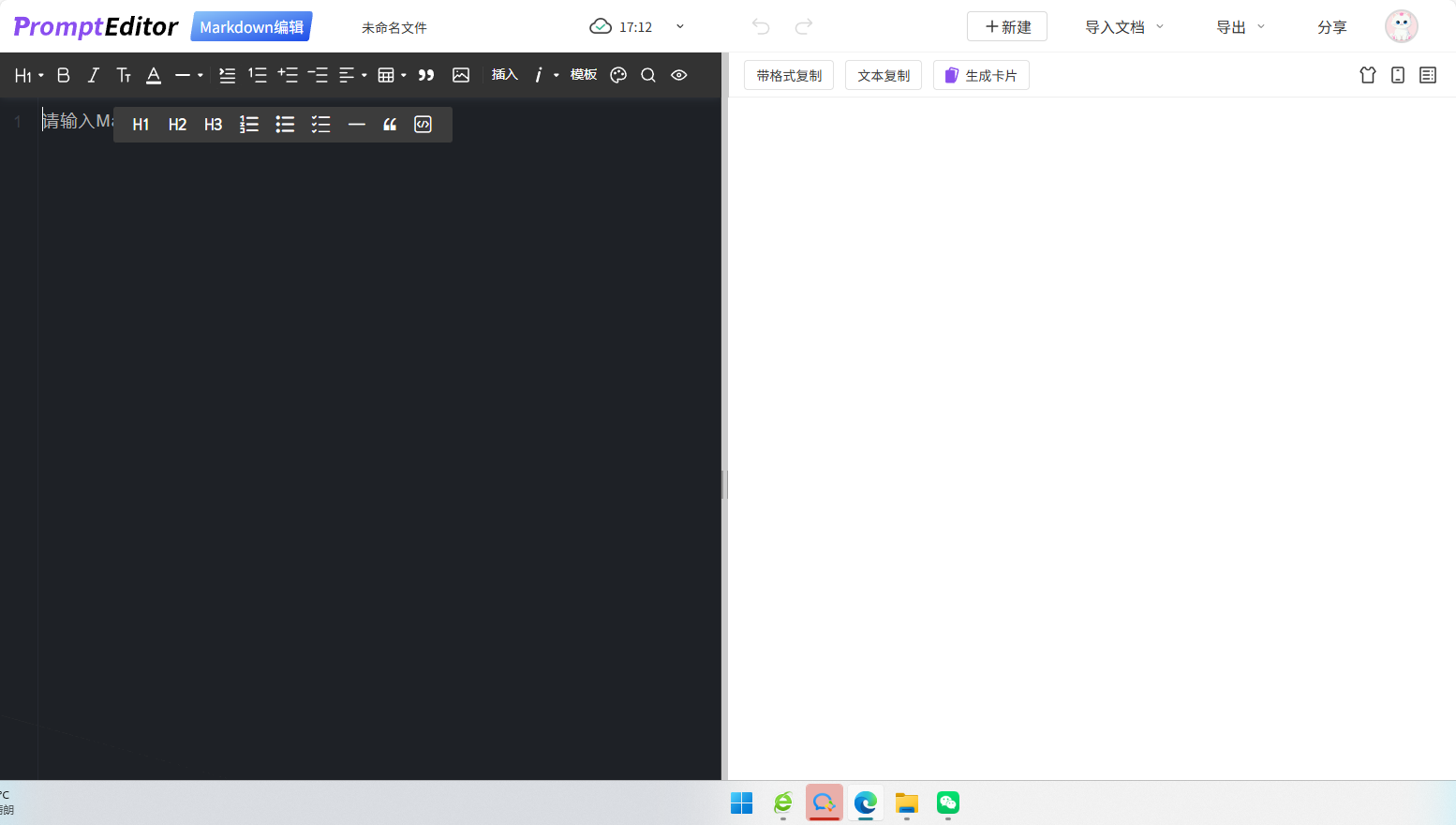Insert an image with the picture icon
The width and height of the screenshot is (1456, 825).
[461, 75]
